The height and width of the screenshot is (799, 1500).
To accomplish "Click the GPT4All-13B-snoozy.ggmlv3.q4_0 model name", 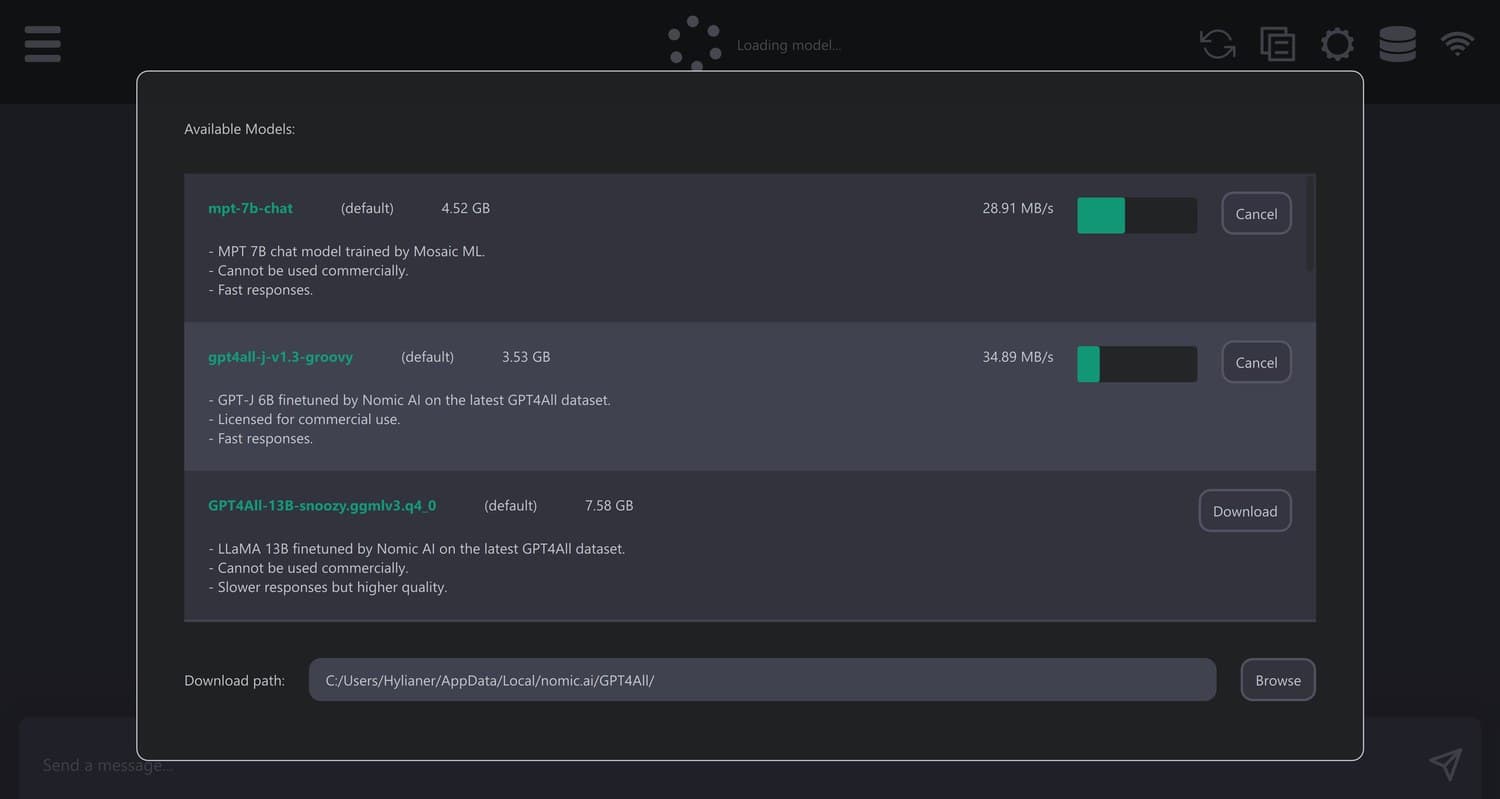I will click(322, 506).
